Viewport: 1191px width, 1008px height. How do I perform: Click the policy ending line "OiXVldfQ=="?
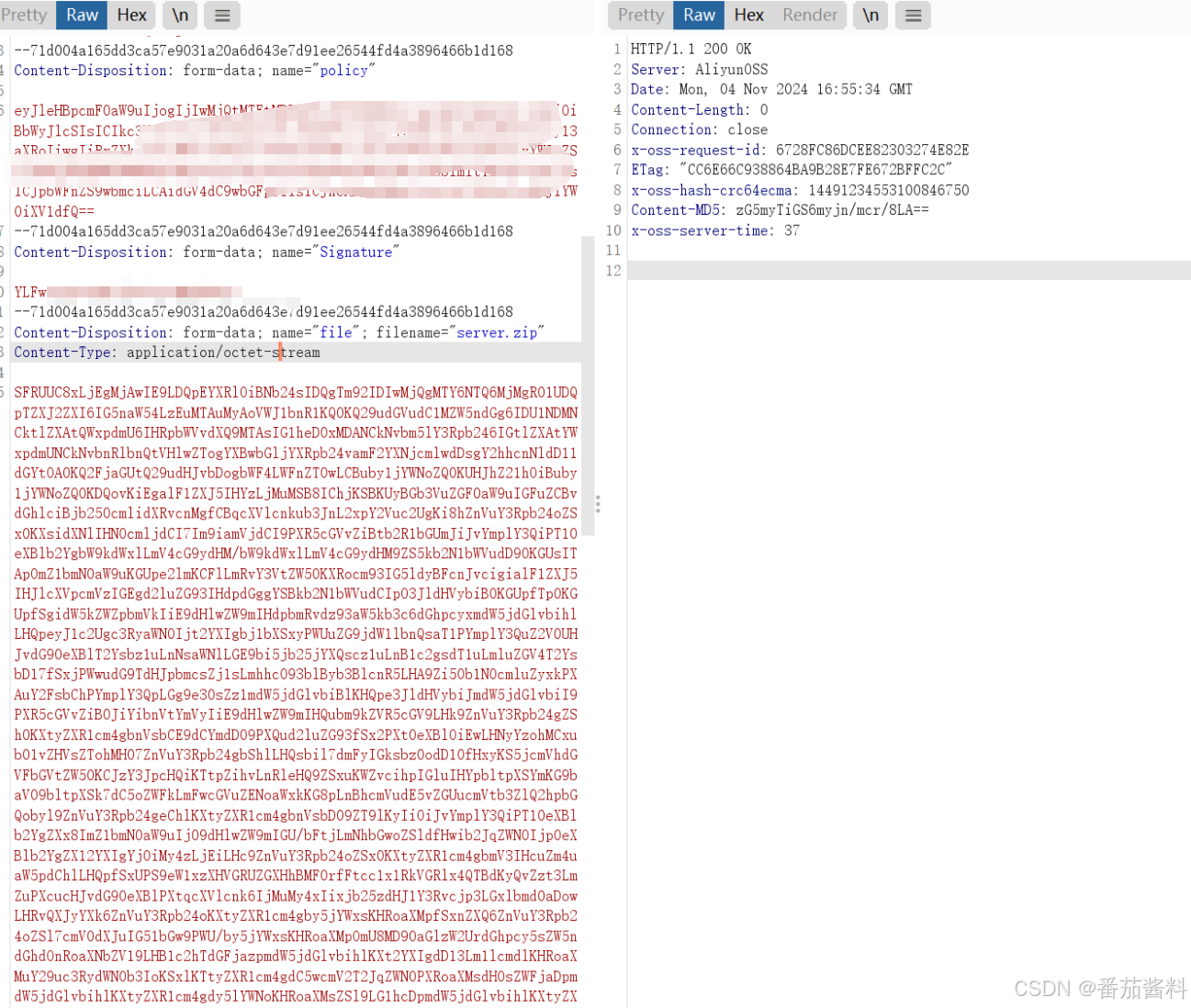click(x=54, y=211)
